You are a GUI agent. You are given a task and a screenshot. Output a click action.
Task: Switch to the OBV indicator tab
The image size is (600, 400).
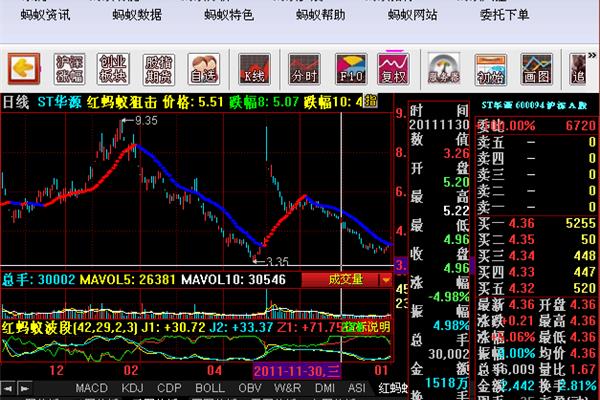[x=249, y=388]
